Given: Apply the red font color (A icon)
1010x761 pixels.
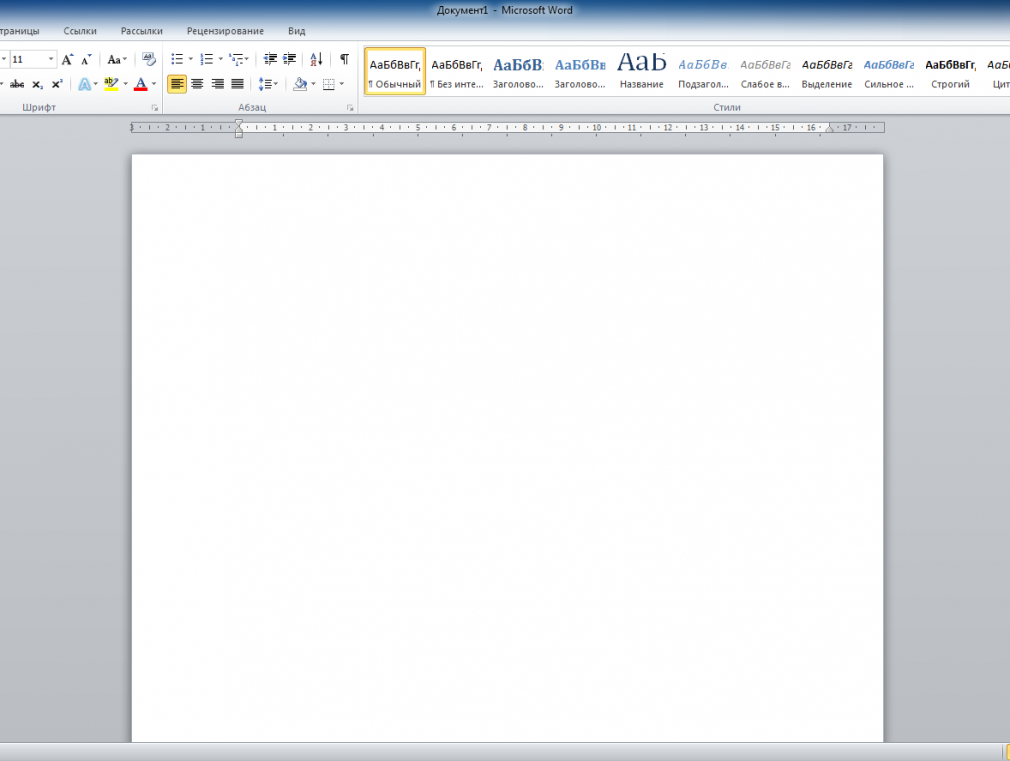Looking at the screenshot, I should [x=140, y=84].
